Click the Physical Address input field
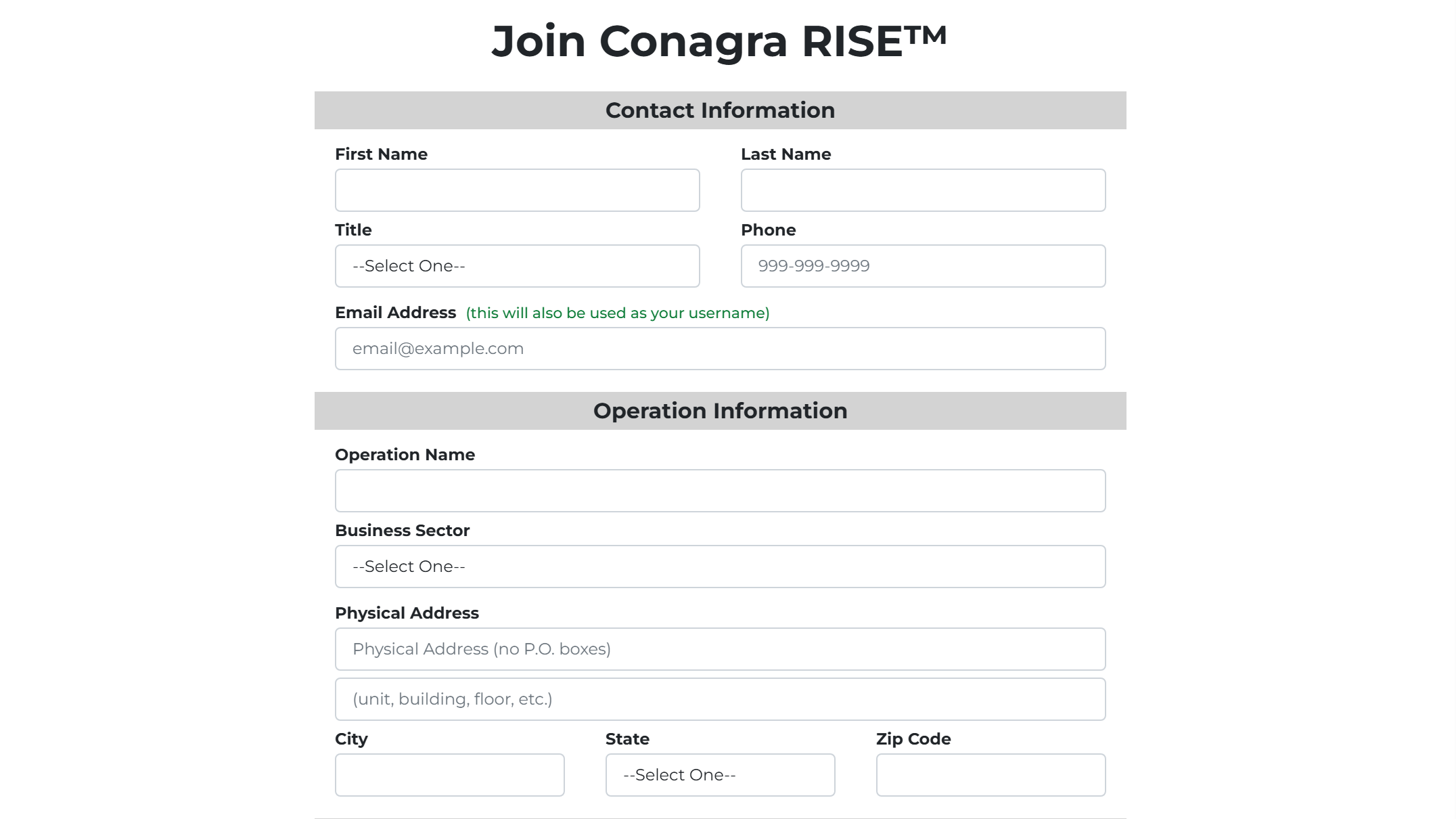The height and width of the screenshot is (819, 1456). coord(720,648)
